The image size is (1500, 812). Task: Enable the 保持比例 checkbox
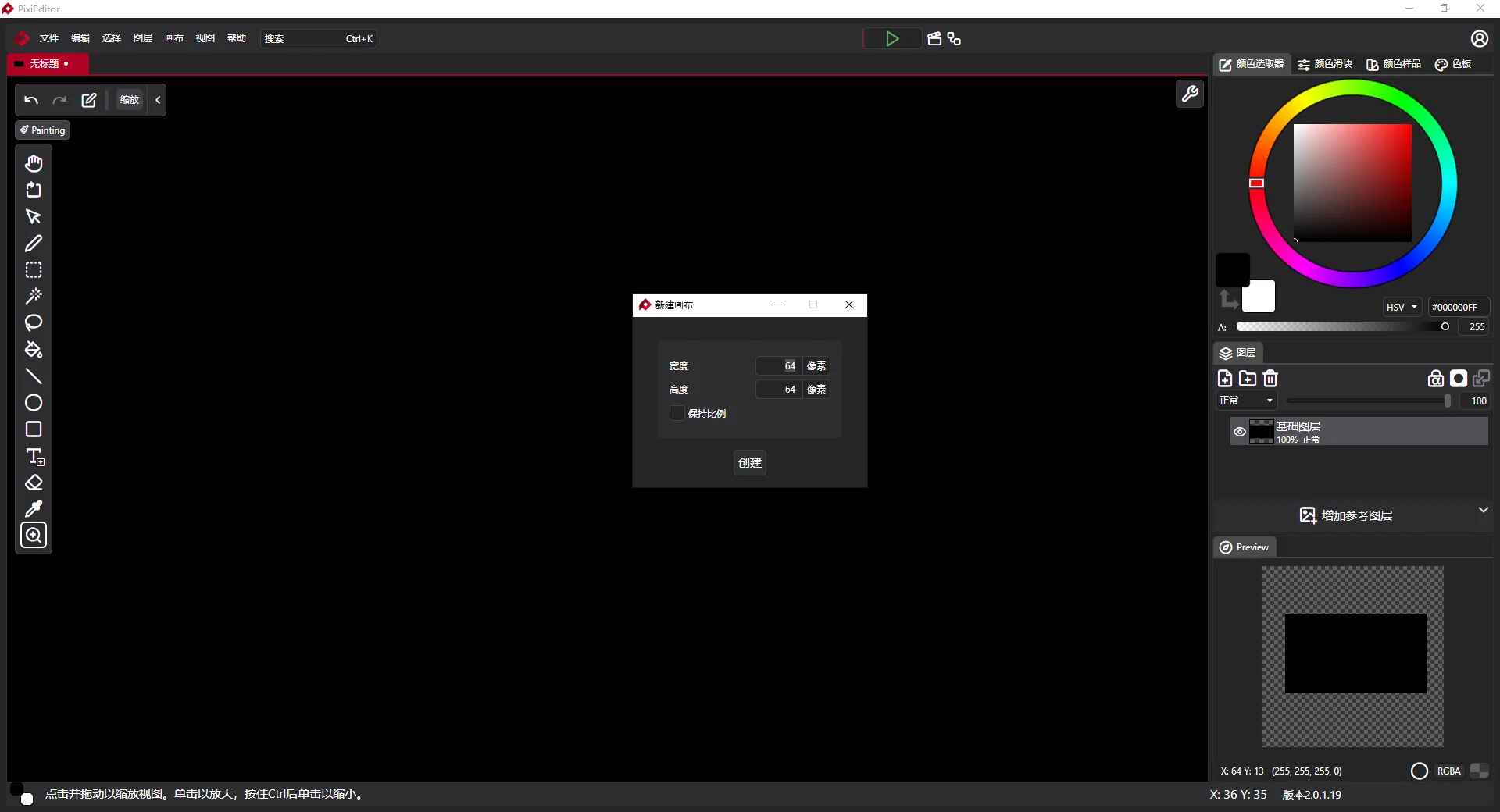click(677, 413)
